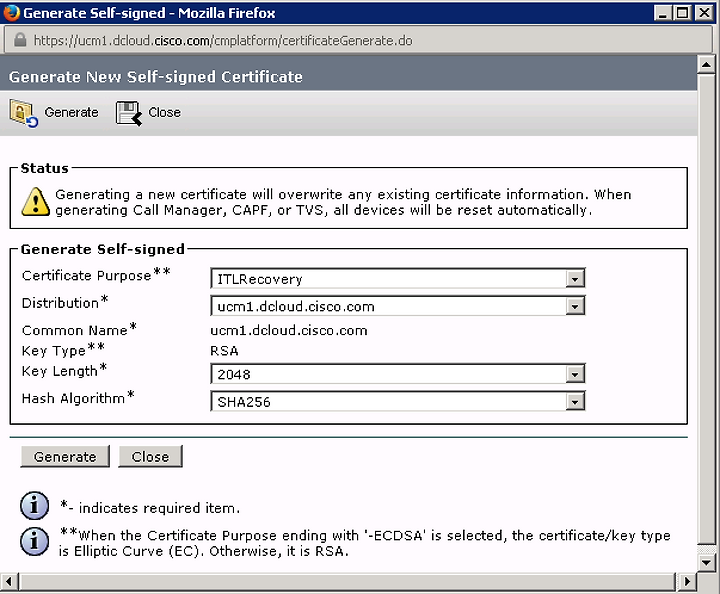Screen dimensions: 720x594
Task: Click the Close text in the toolbar
Action: [164, 112]
